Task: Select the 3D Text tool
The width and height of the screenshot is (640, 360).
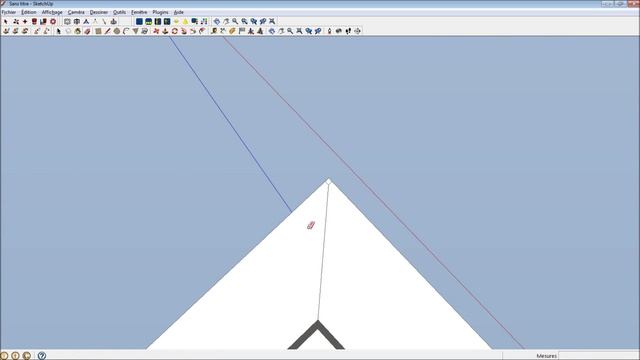Action: (260, 31)
